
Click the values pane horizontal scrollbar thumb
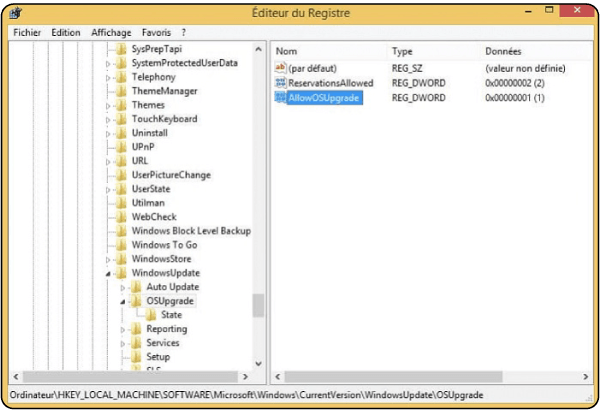click(393, 377)
